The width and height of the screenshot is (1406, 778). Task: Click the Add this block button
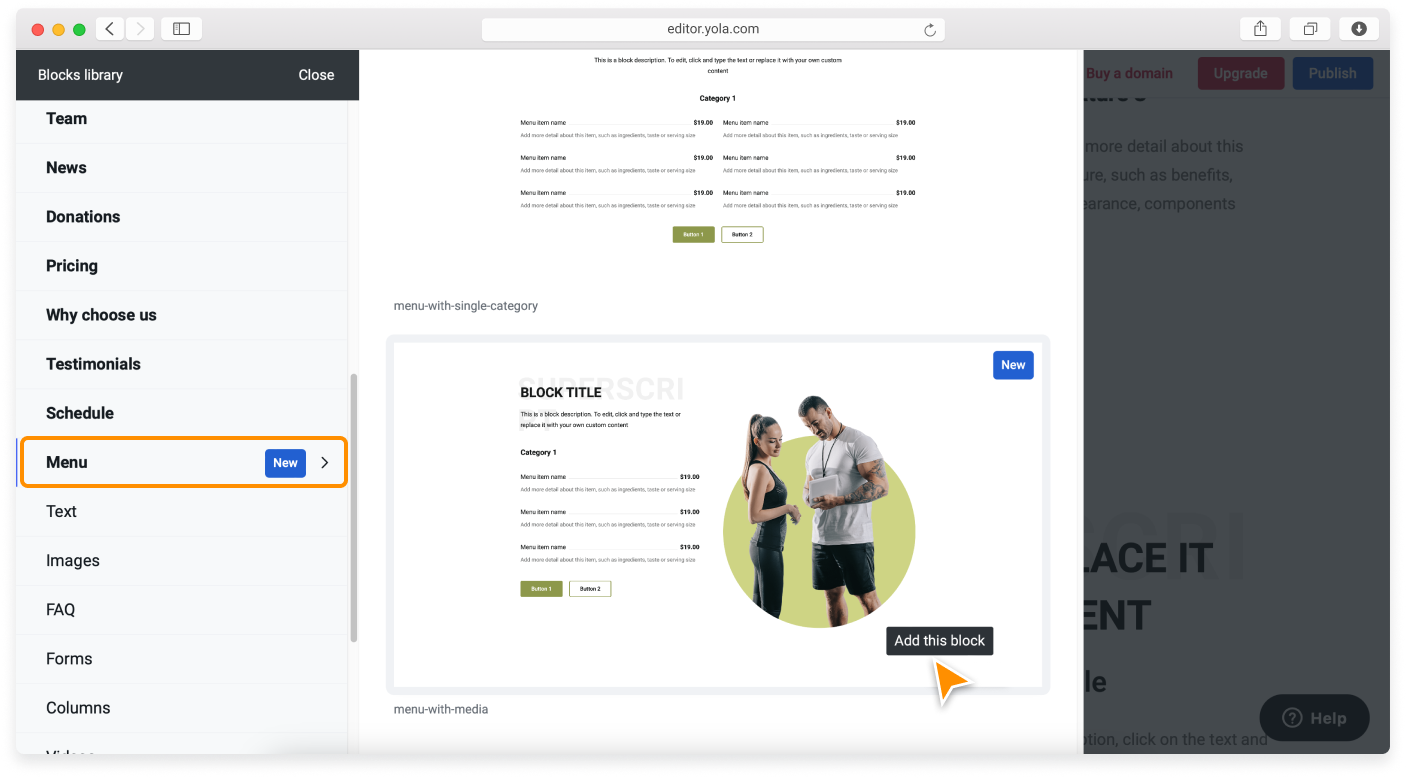pyautogui.click(x=939, y=641)
